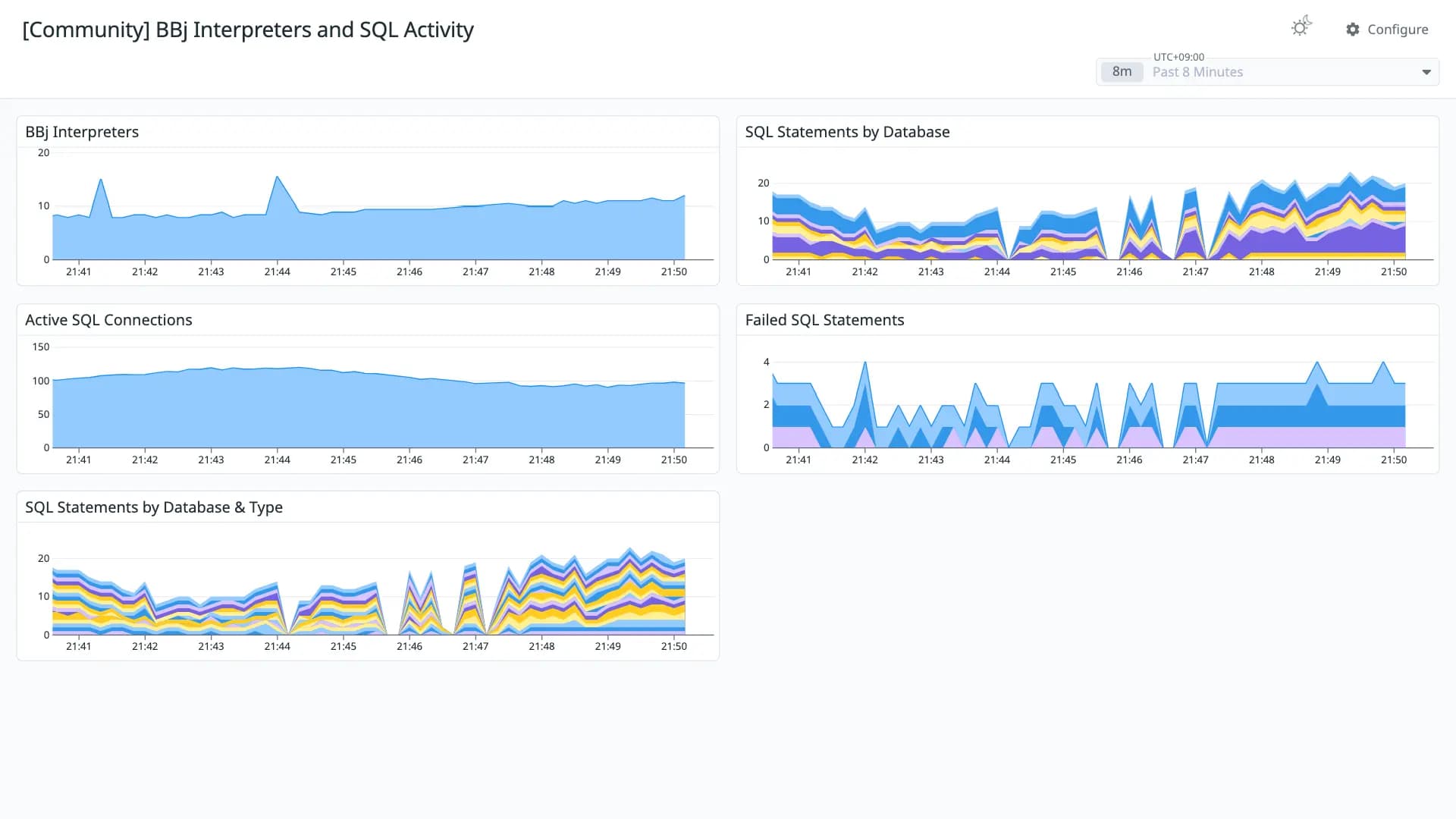The image size is (1456, 819).
Task: Click the 21:42 peak in Failed SQL Statements
Action: 865,362
